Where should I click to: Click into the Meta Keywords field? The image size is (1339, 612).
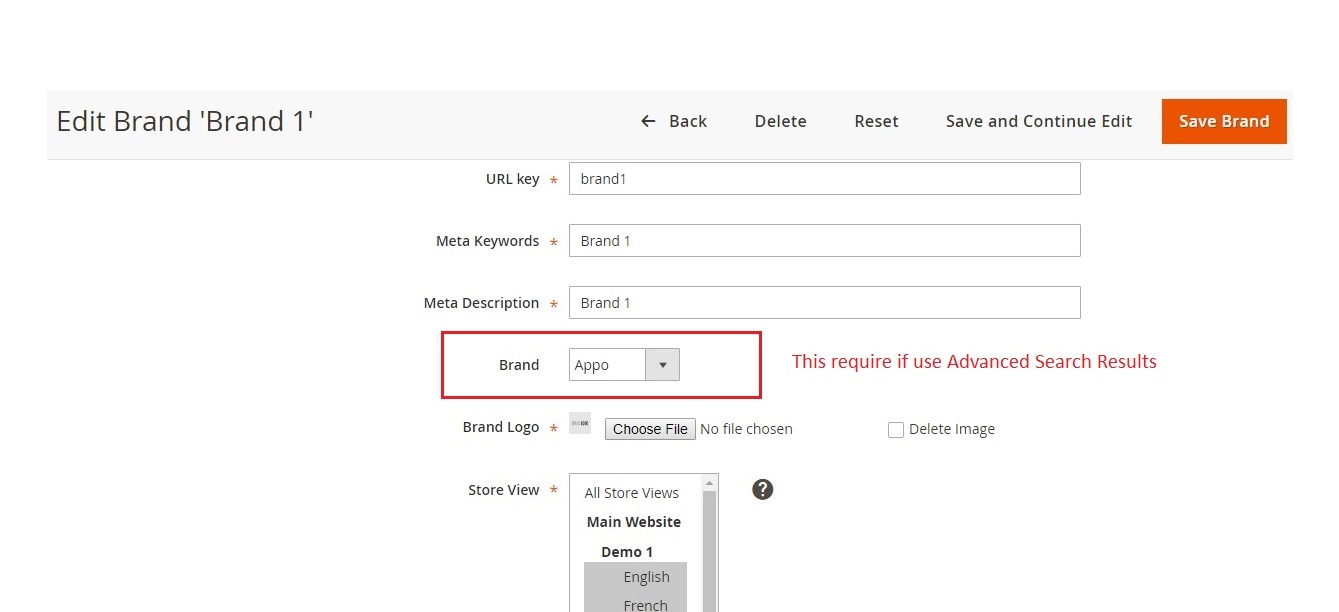pos(824,241)
